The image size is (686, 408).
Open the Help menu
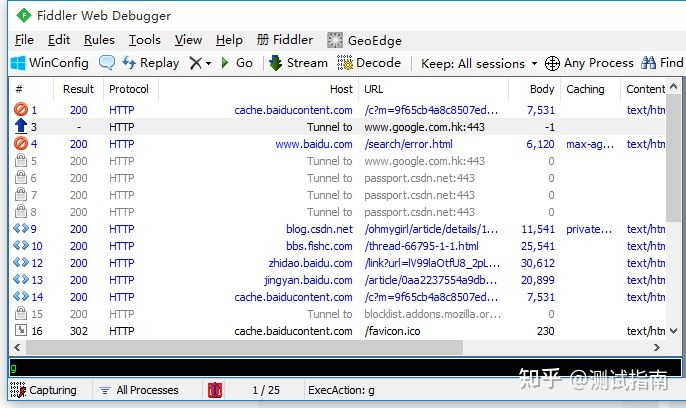[x=229, y=40]
